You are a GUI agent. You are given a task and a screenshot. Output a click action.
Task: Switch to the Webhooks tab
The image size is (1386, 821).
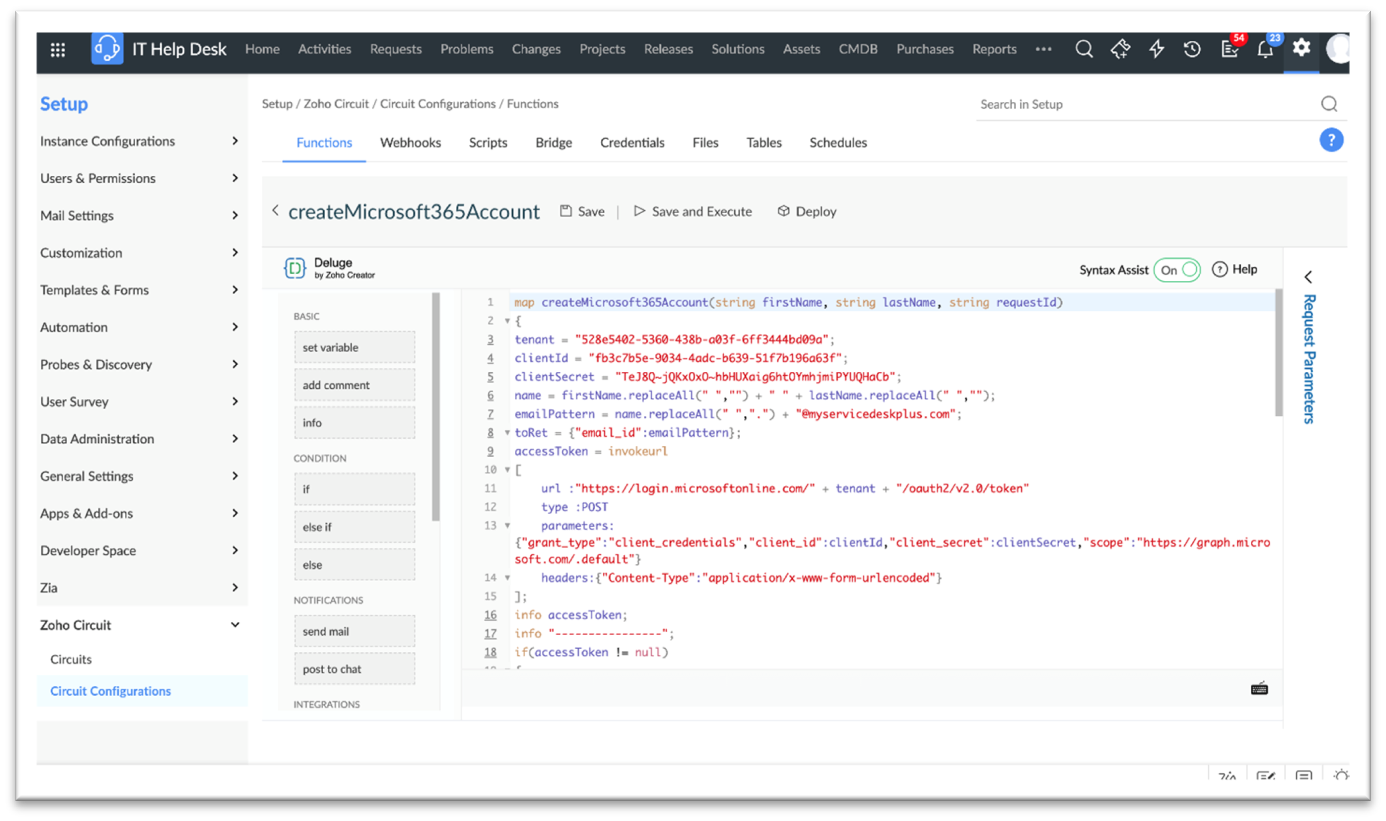[x=410, y=142]
